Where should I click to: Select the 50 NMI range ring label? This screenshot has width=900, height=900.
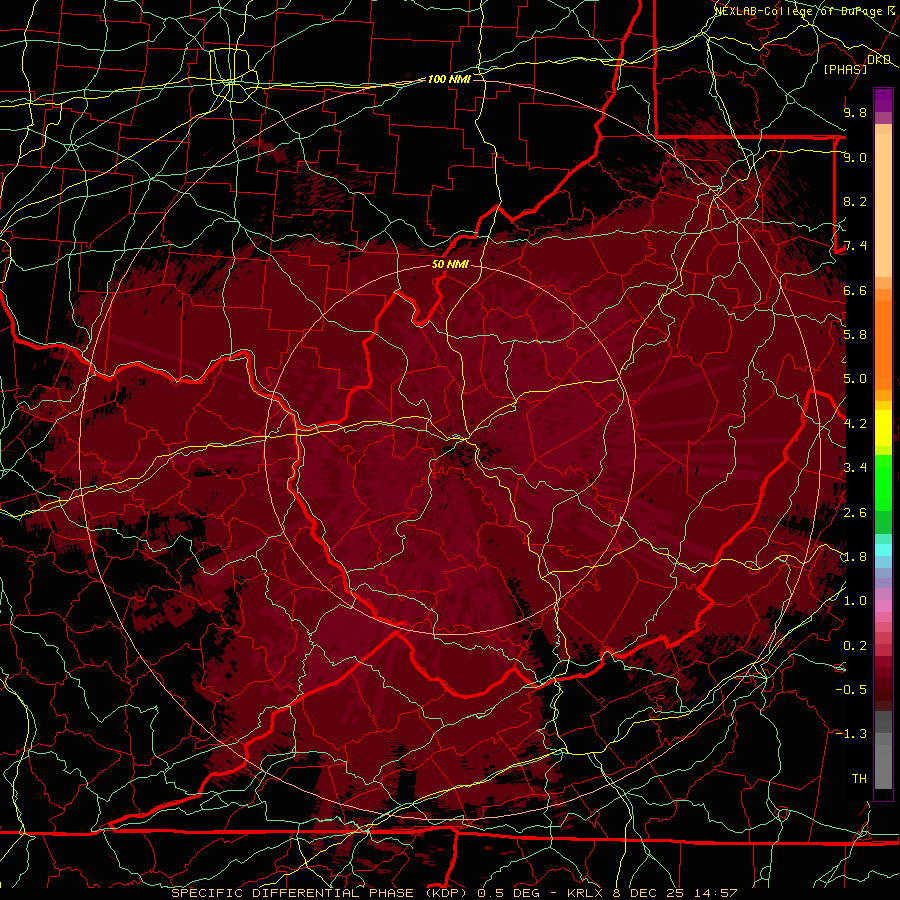450,264
